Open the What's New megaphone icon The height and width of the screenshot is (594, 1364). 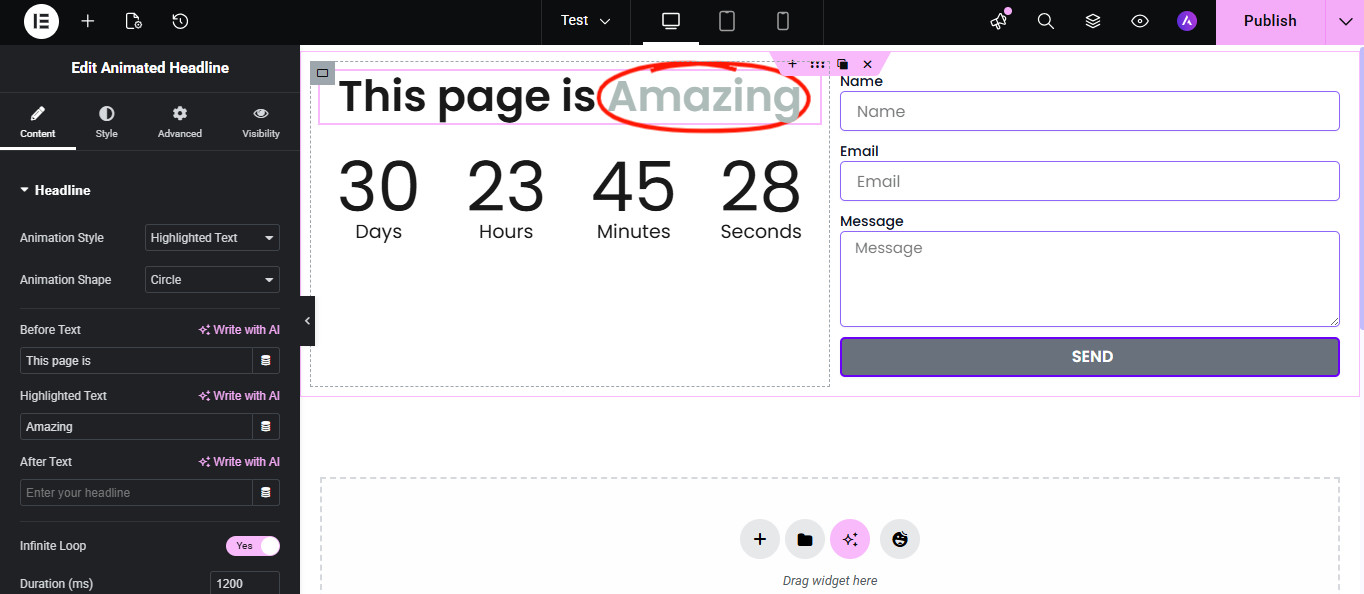pos(999,21)
